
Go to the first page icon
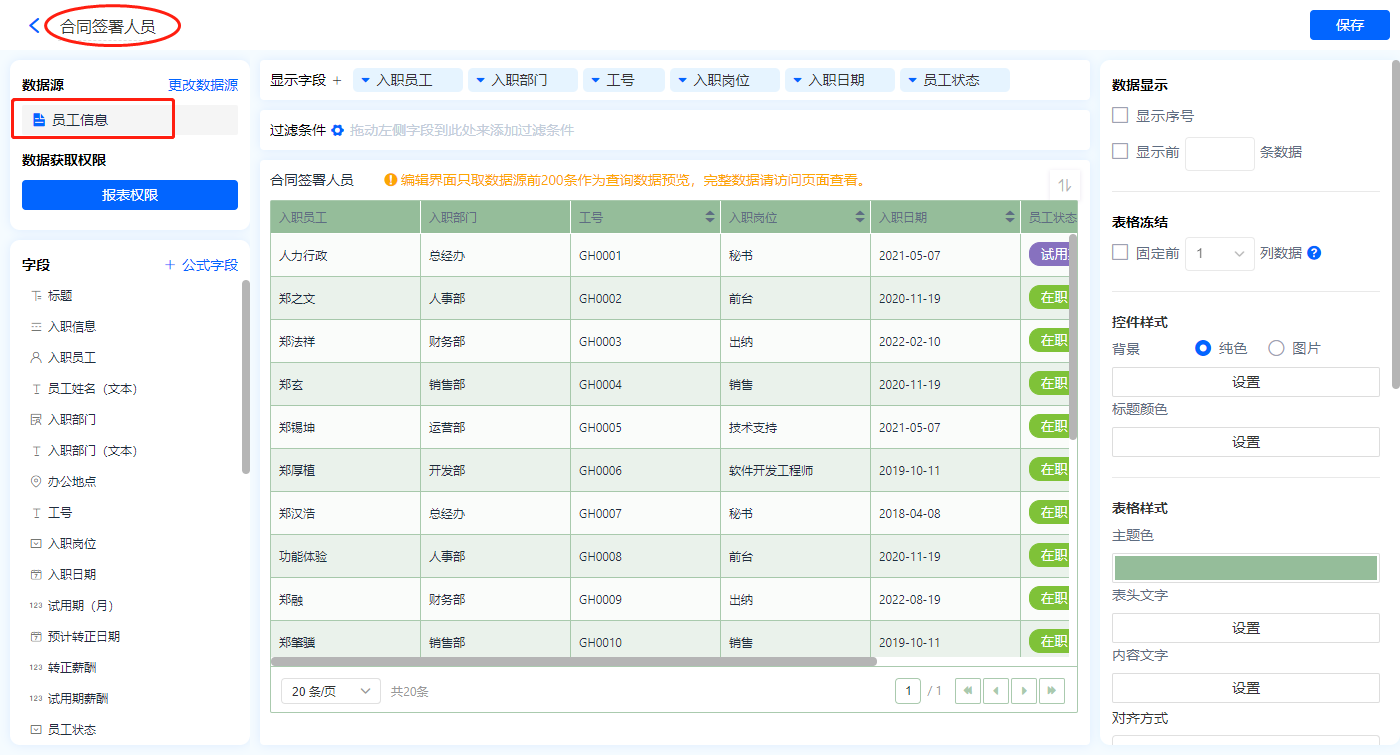click(968, 691)
